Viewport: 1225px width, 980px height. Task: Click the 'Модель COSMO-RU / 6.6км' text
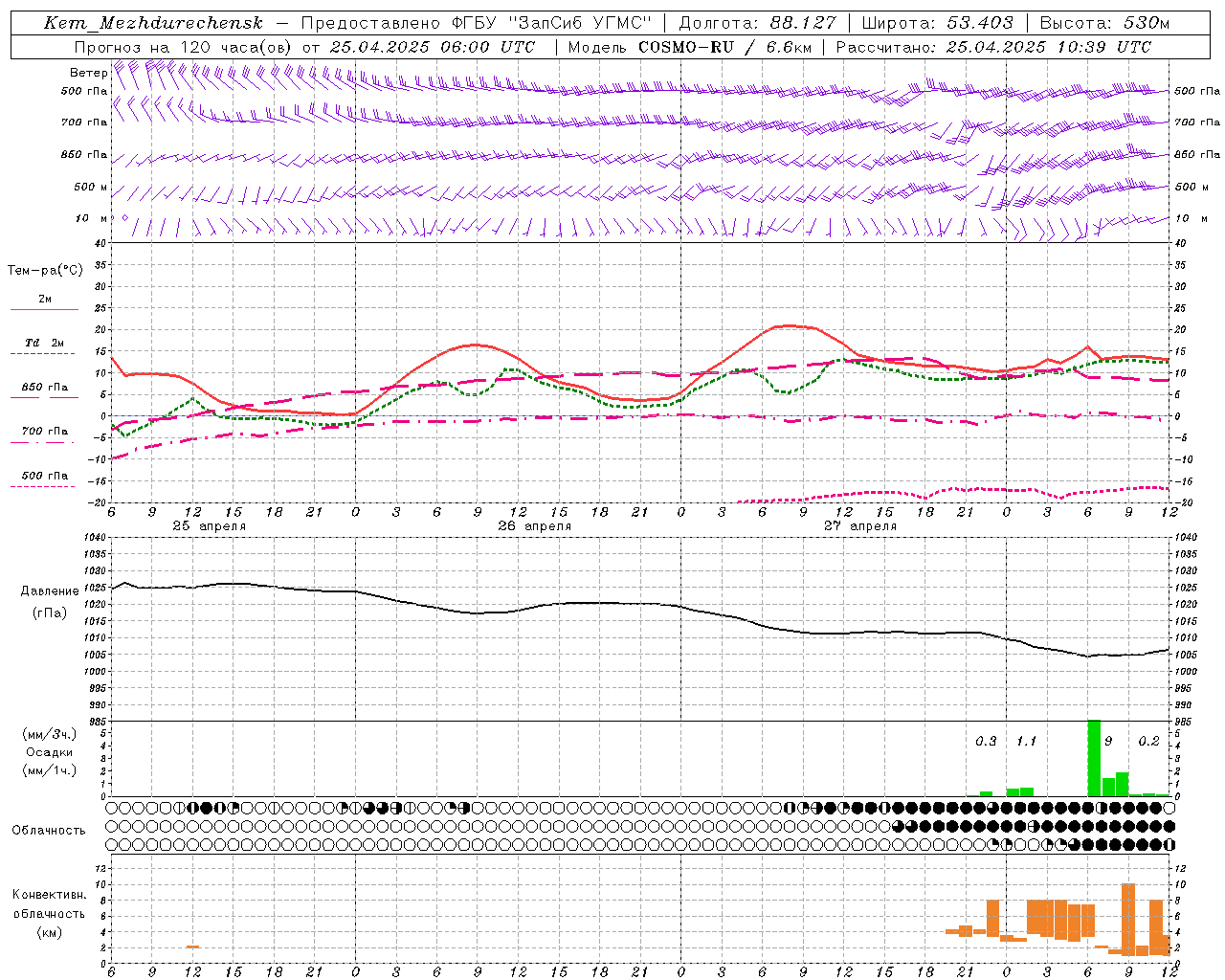click(x=689, y=47)
